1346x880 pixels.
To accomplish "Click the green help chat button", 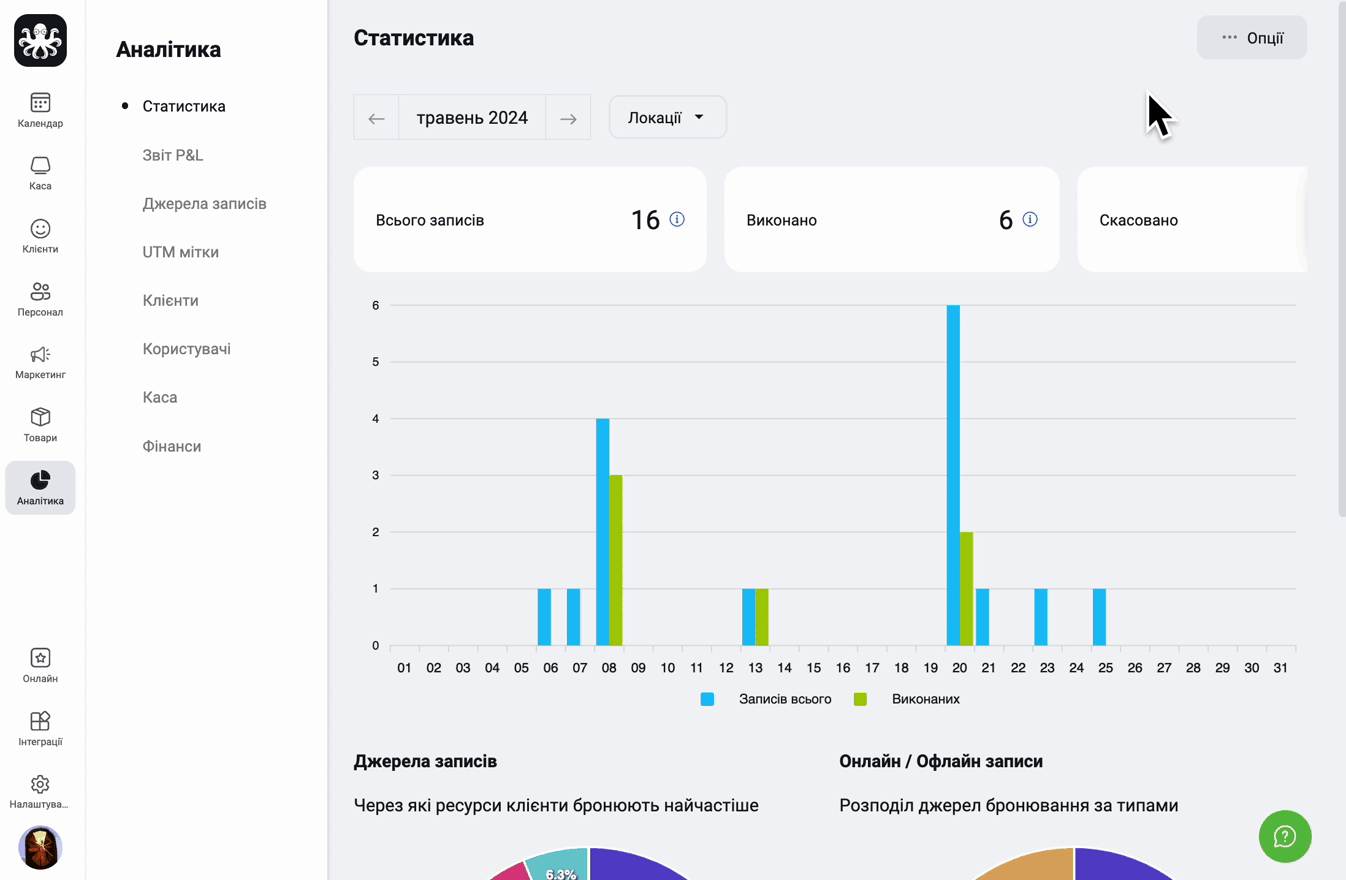I will coord(1285,836).
